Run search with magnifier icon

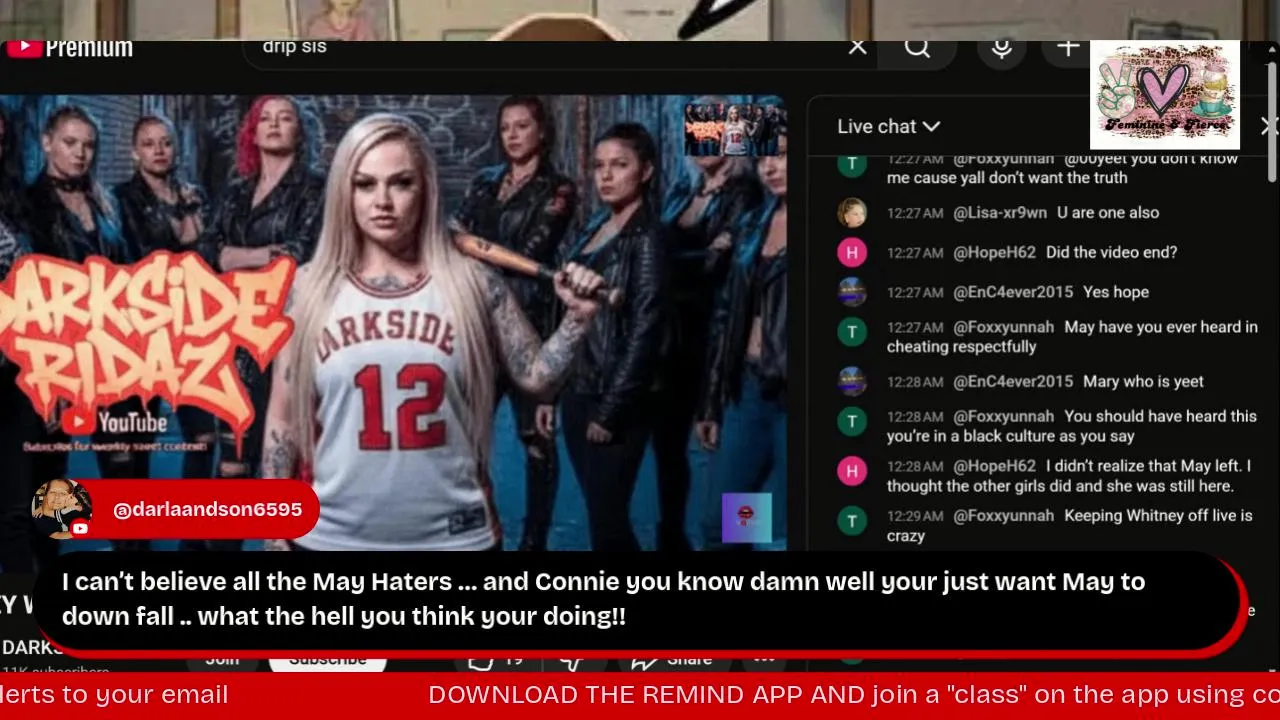click(x=917, y=47)
